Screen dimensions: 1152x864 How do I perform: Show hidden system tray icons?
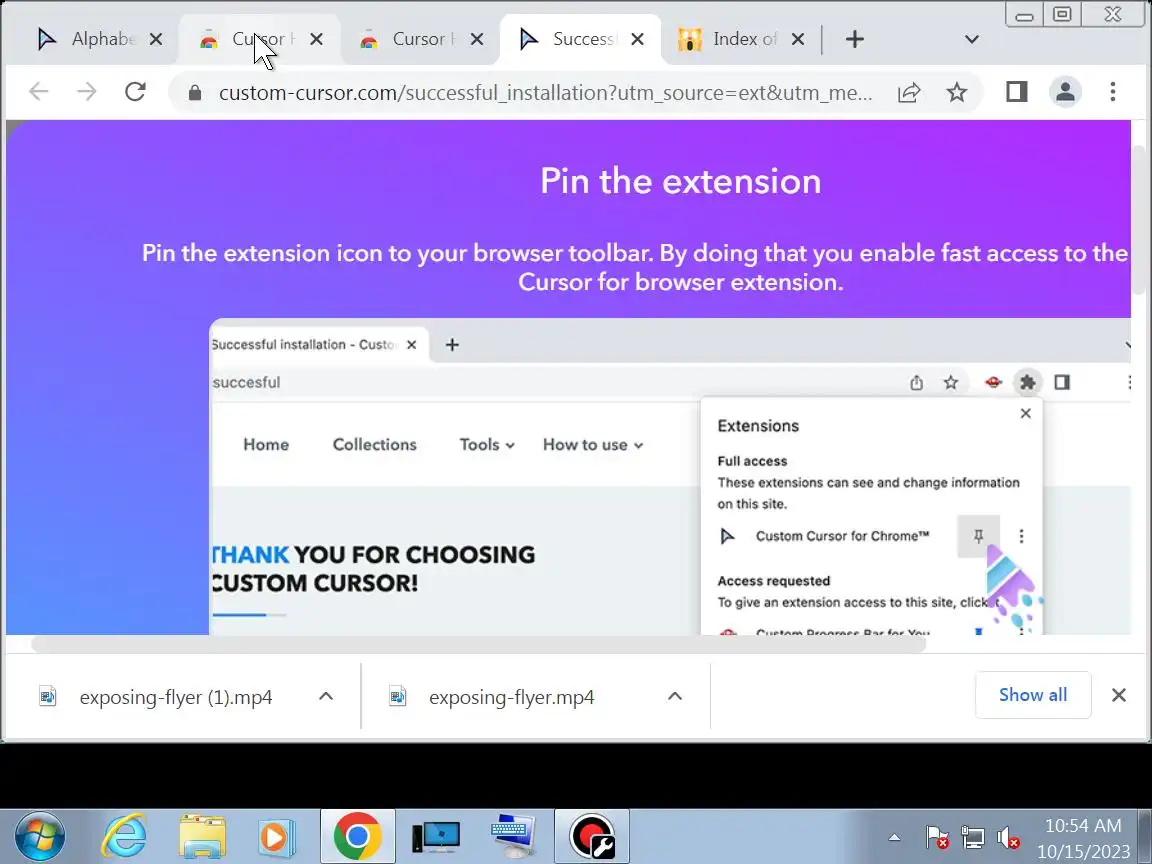click(894, 837)
